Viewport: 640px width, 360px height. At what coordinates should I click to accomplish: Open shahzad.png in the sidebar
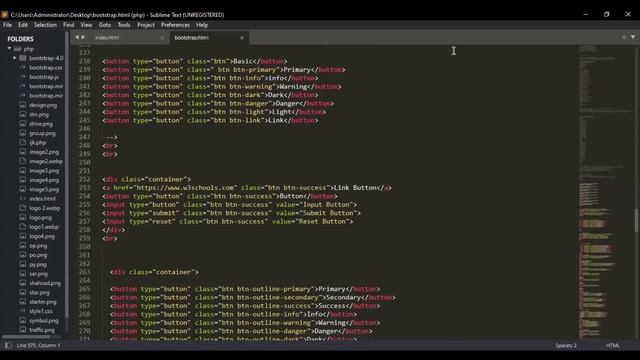(45, 283)
